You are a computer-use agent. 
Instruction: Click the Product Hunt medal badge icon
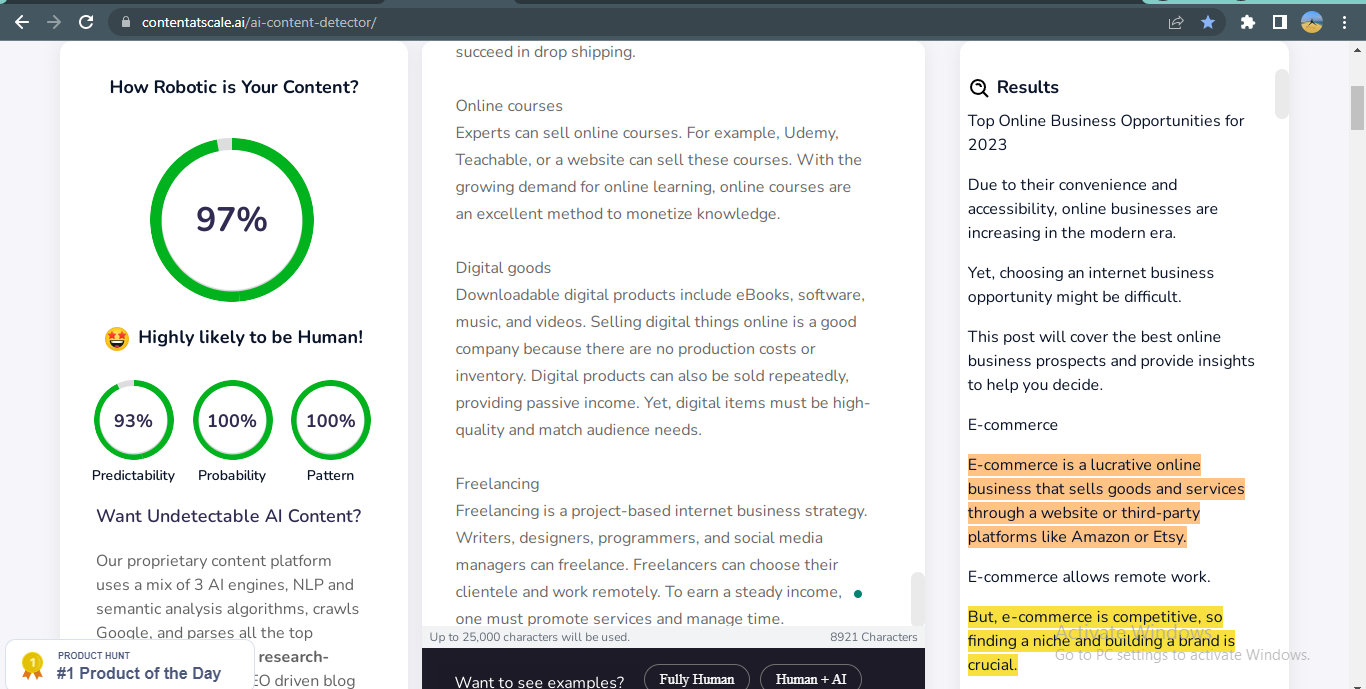point(33,665)
